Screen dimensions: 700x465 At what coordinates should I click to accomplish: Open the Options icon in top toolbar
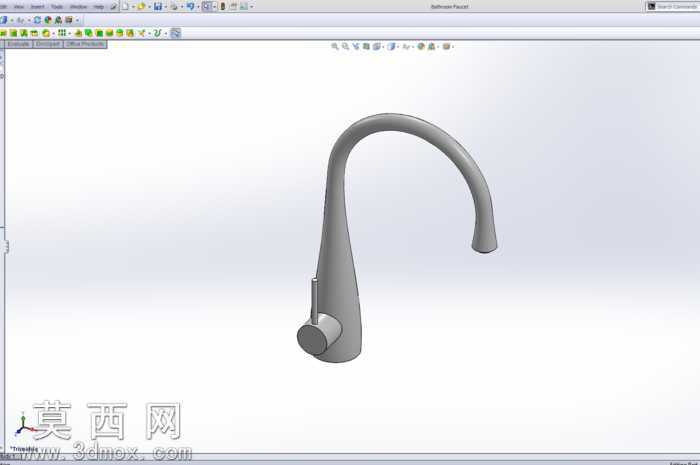[244, 6]
